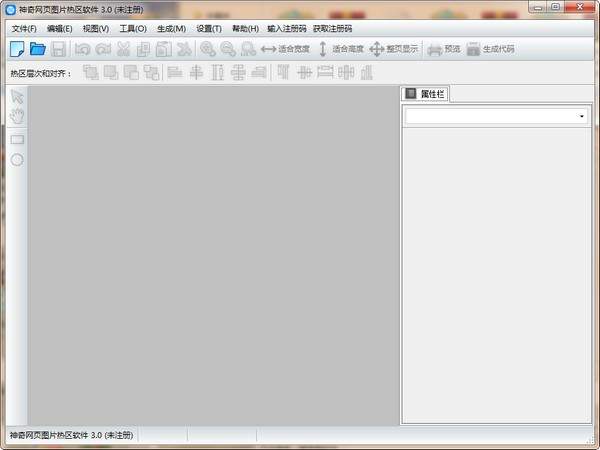Click the third layer-order icon (bring forward)
Screen dimensions: 600x450
(131, 72)
